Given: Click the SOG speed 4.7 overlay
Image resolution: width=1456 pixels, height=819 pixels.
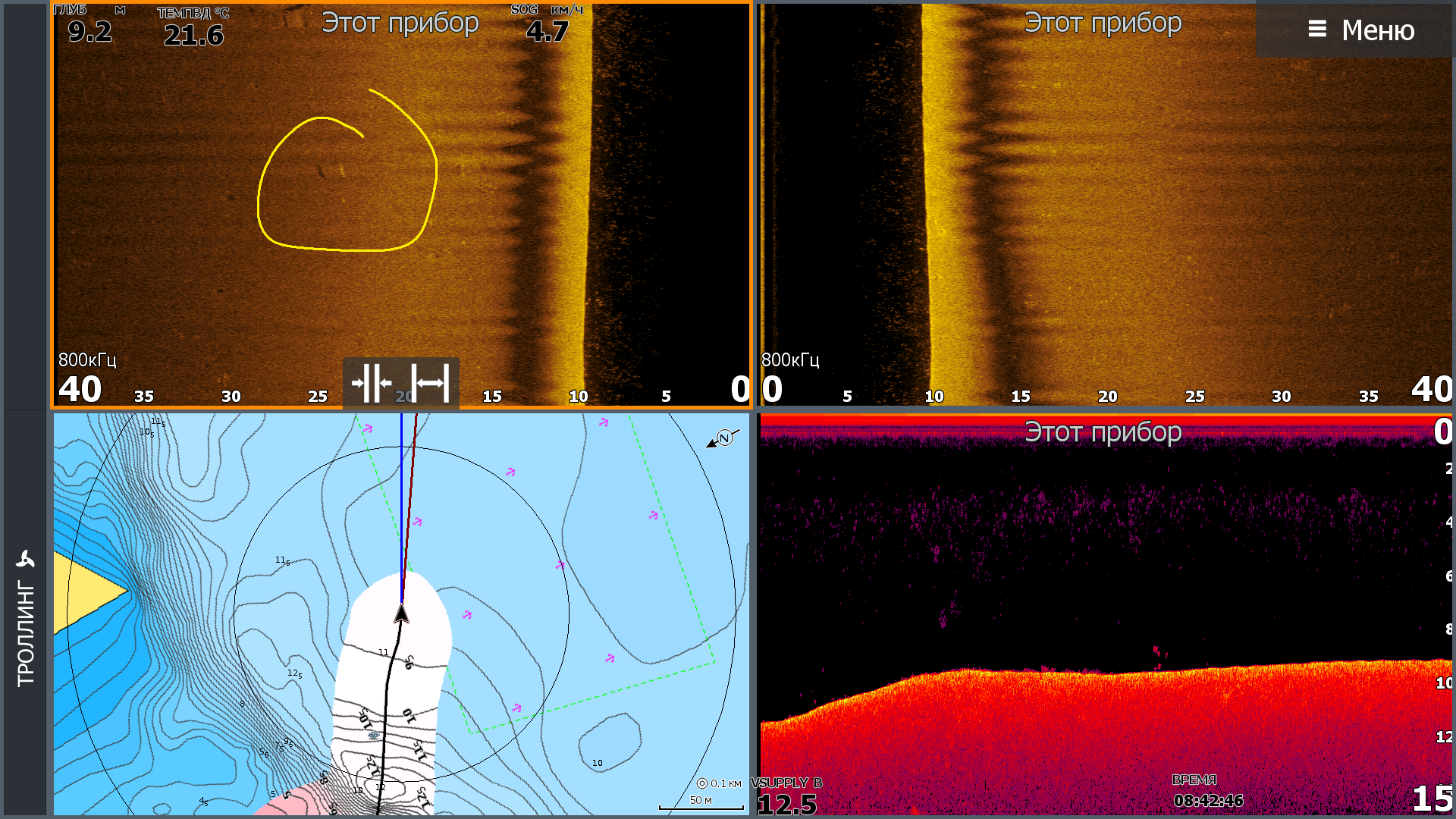Looking at the screenshot, I should pos(547,30).
